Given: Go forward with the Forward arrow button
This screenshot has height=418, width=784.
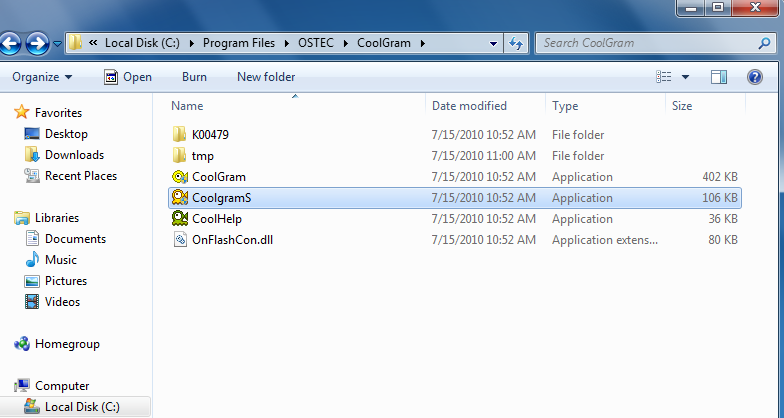Looking at the screenshot, I should click(x=38, y=44).
